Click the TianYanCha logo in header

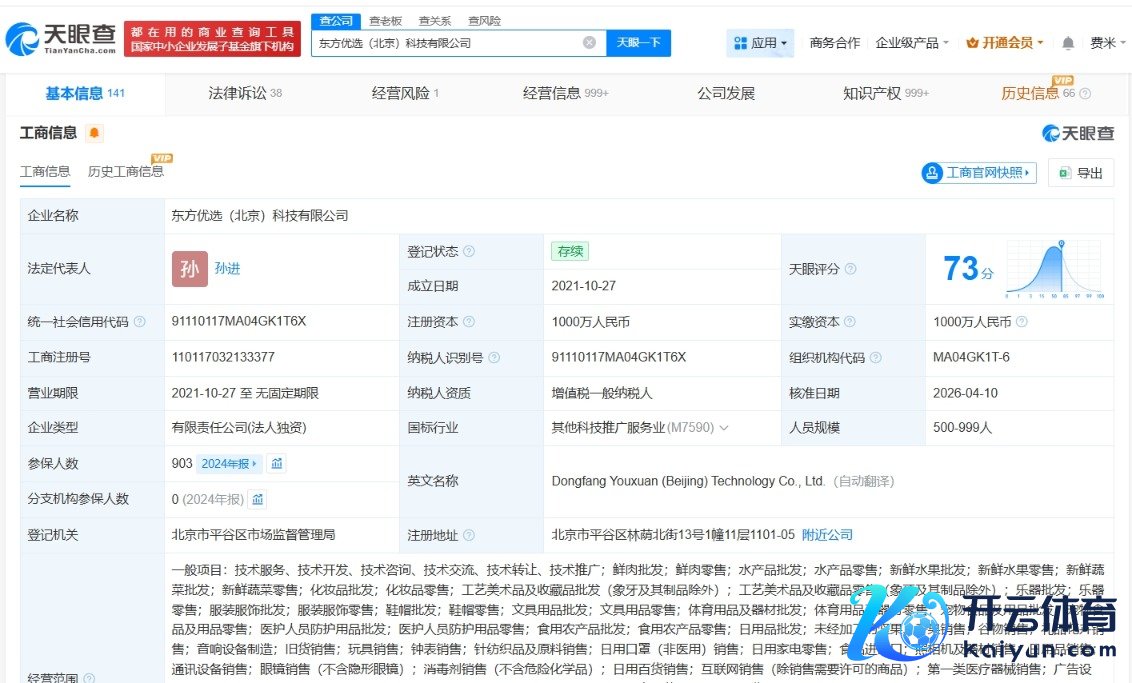(61, 39)
